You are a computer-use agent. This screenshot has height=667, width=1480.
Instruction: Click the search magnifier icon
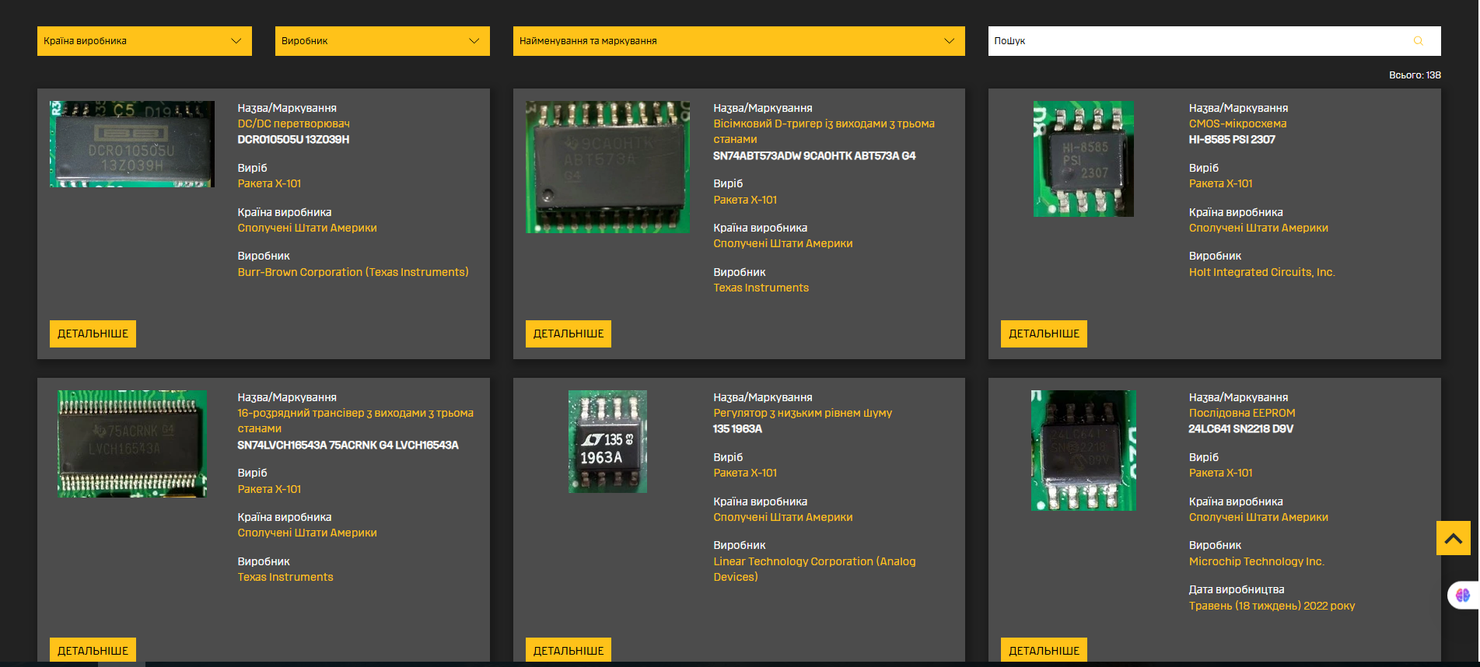point(1418,41)
